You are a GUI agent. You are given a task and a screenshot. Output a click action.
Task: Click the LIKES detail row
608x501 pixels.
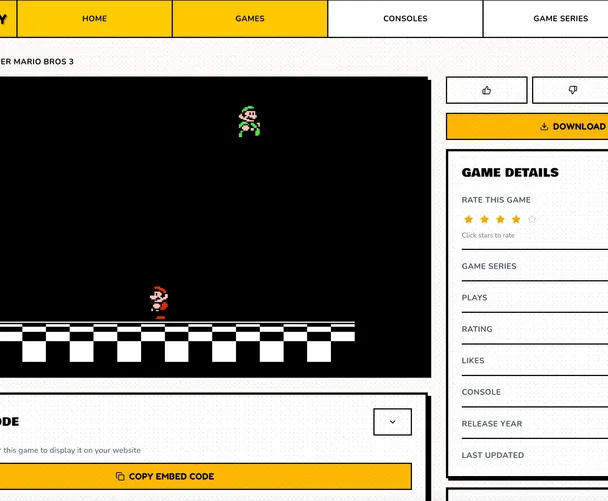[x=535, y=360]
